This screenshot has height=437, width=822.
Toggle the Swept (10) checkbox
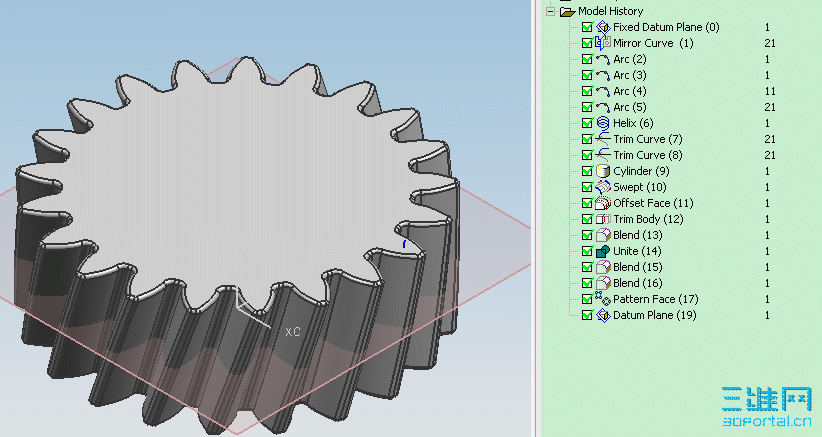pyautogui.click(x=587, y=187)
